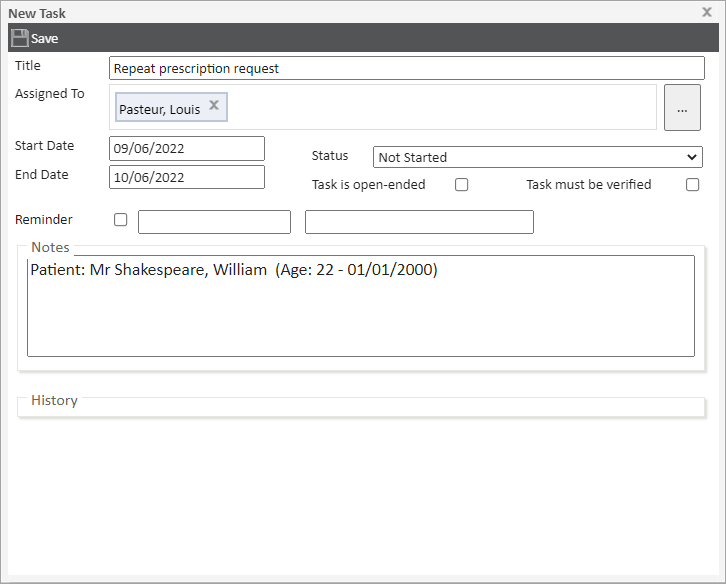The width and height of the screenshot is (726, 584).
Task: Click the first empty Reminder field
Action: pyautogui.click(x=214, y=222)
